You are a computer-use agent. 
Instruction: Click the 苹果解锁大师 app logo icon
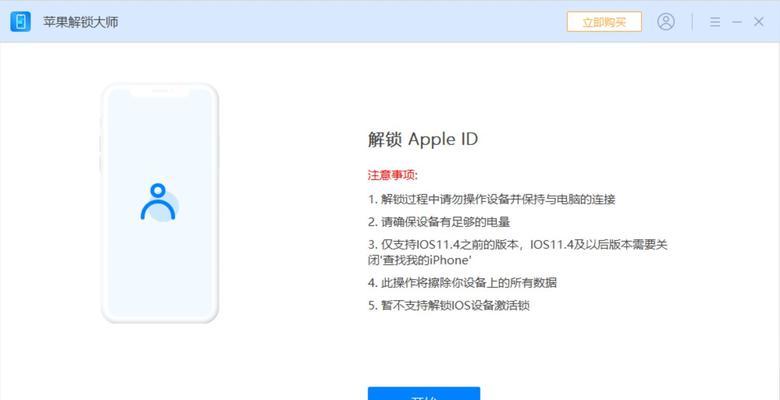20,22
